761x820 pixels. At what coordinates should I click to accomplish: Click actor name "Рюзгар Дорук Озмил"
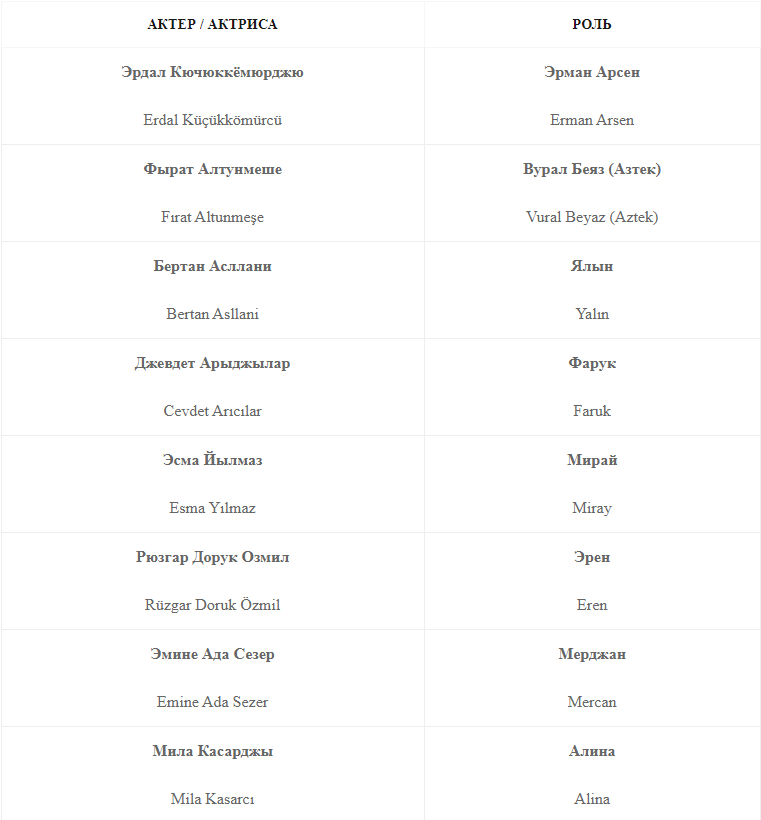point(212,557)
